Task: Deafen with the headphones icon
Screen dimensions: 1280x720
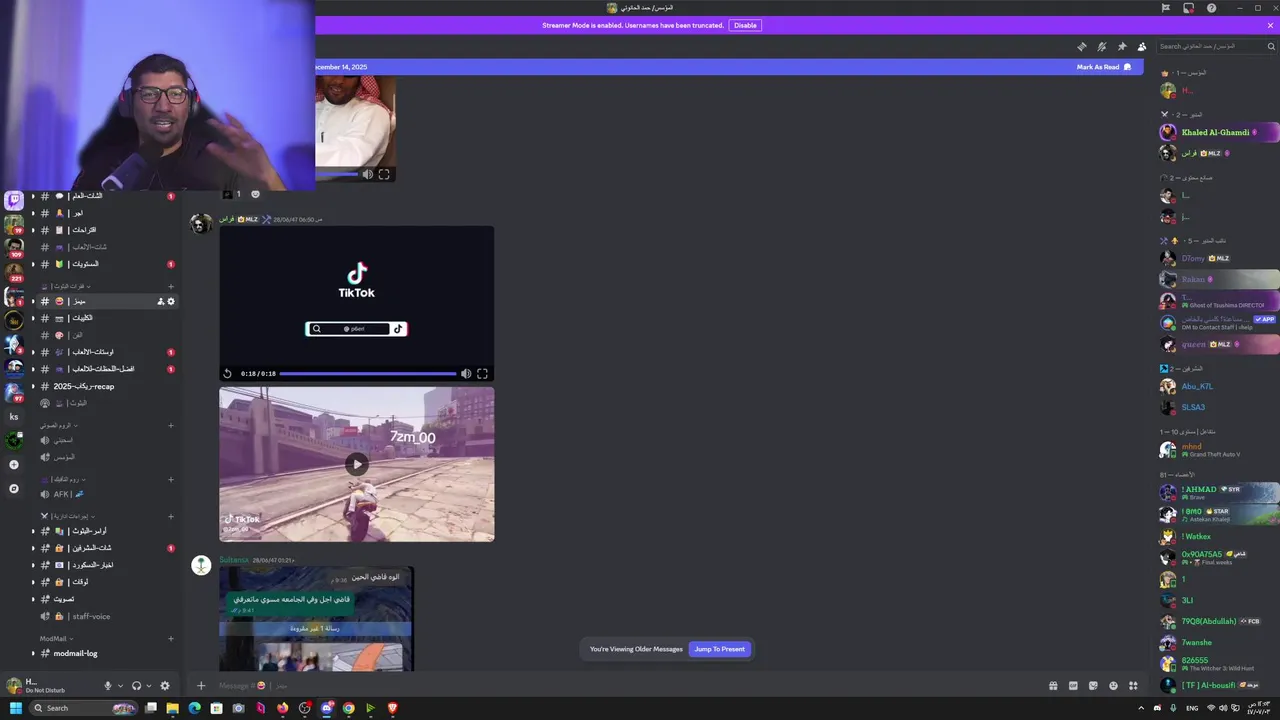Action: 136,686
